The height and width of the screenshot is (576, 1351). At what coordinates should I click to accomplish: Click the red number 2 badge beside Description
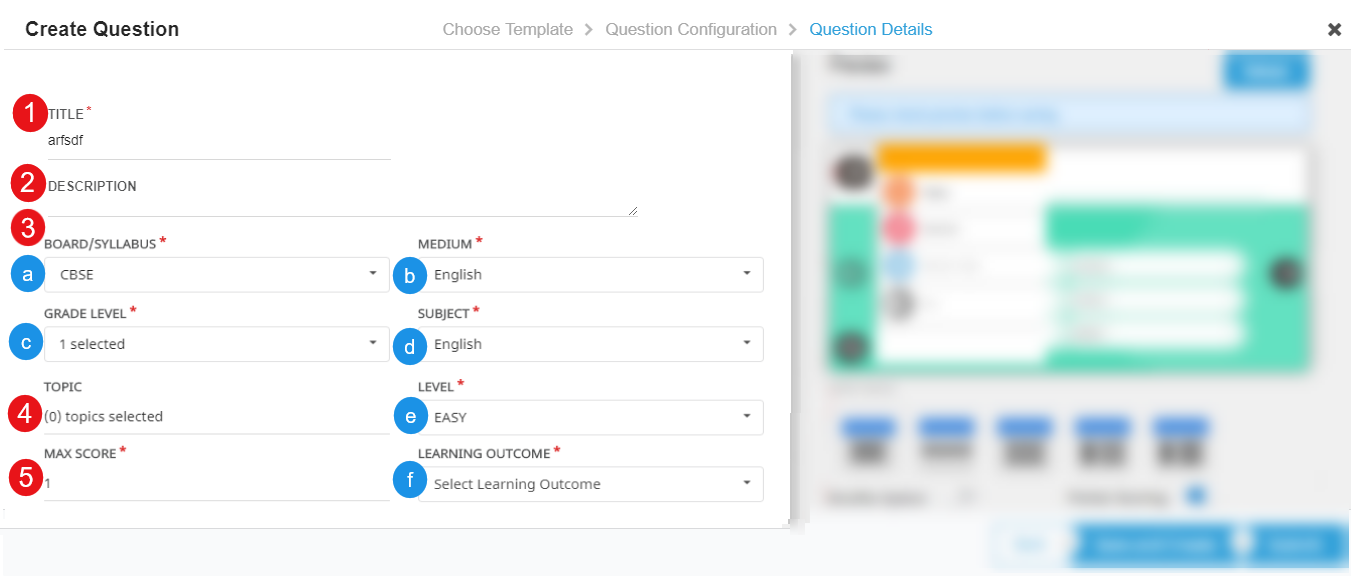29,185
